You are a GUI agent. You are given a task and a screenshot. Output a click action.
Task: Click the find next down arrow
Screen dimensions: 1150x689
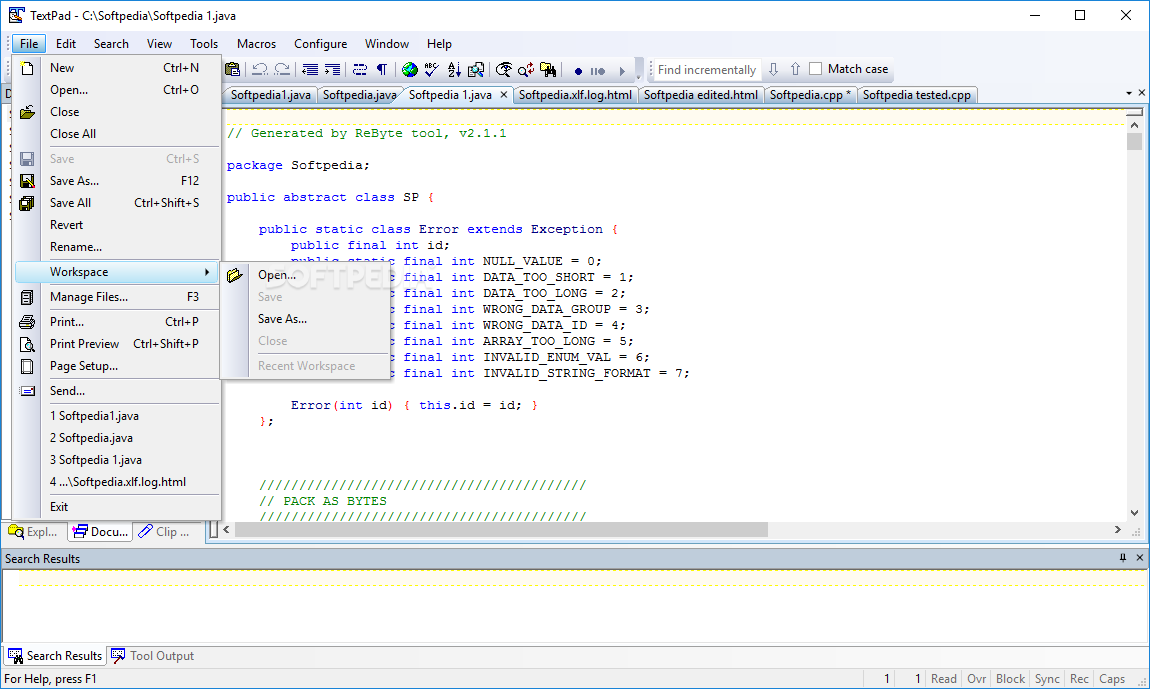click(773, 69)
